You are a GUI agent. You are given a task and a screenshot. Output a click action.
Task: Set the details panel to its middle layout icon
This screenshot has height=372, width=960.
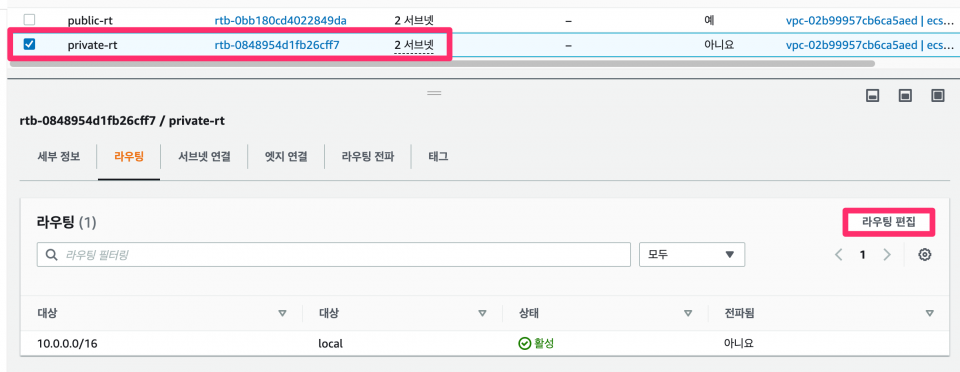(x=905, y=95)
